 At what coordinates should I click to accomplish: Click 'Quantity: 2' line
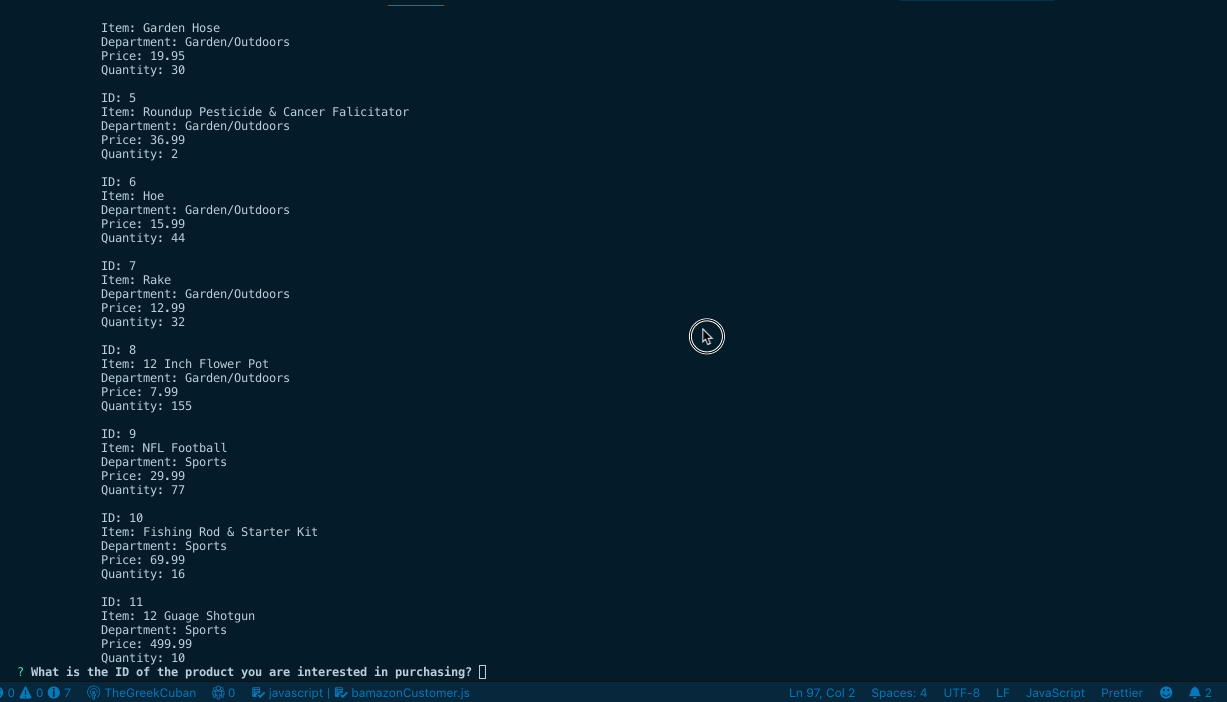139,154
